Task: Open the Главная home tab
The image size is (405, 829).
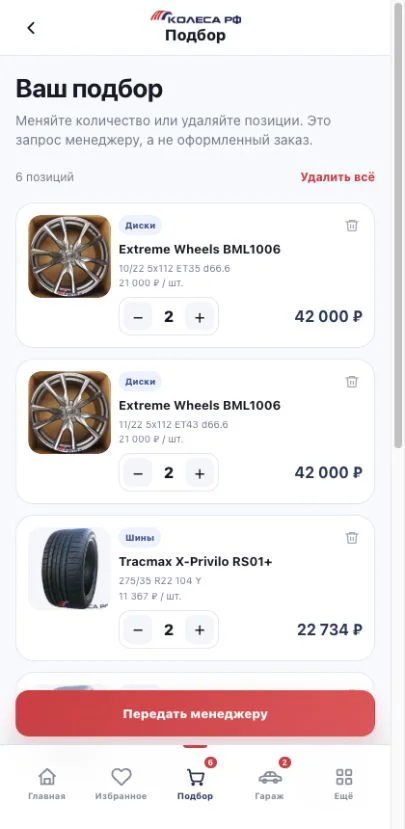Action: 47,784
